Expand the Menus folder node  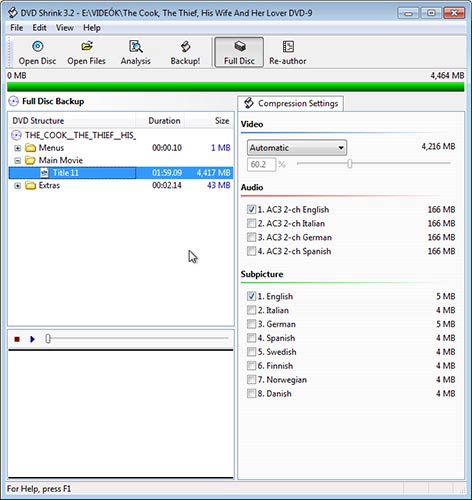(18, 148)
